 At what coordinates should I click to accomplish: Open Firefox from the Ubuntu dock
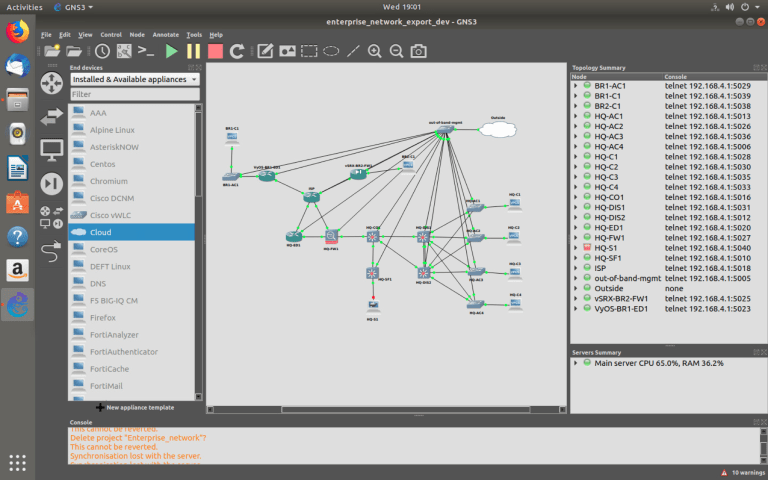tap(18, 32)
